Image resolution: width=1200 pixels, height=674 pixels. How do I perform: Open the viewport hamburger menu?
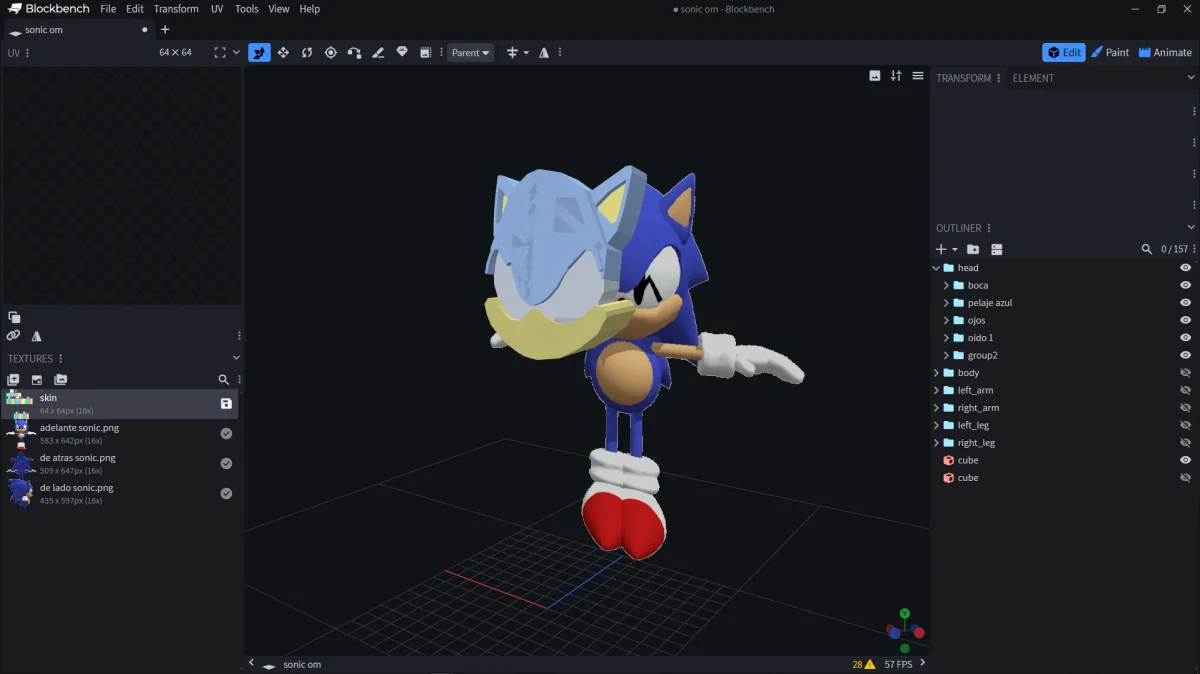pyautogui.click(x=918, y=76)
